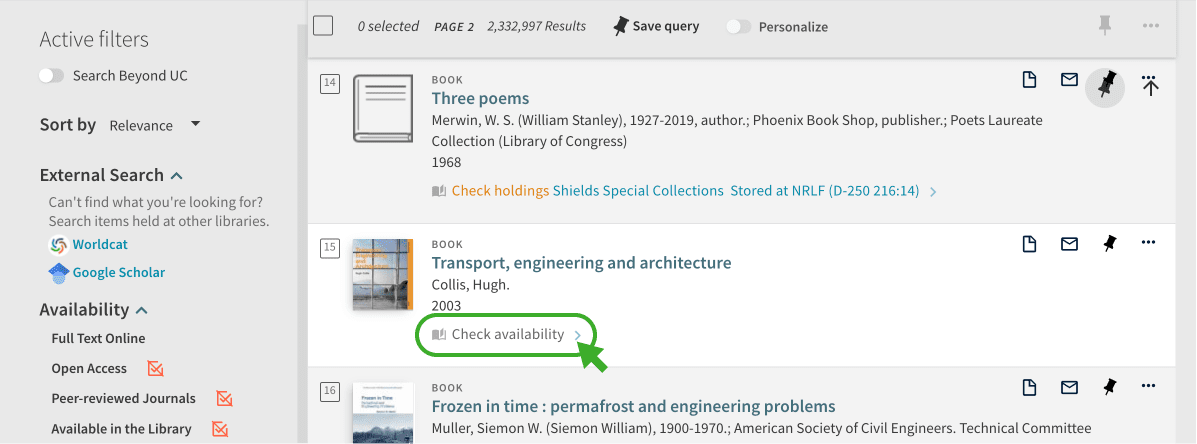Collapse the External Search section
Screen dimensions: 1197x444
(177, 175)
